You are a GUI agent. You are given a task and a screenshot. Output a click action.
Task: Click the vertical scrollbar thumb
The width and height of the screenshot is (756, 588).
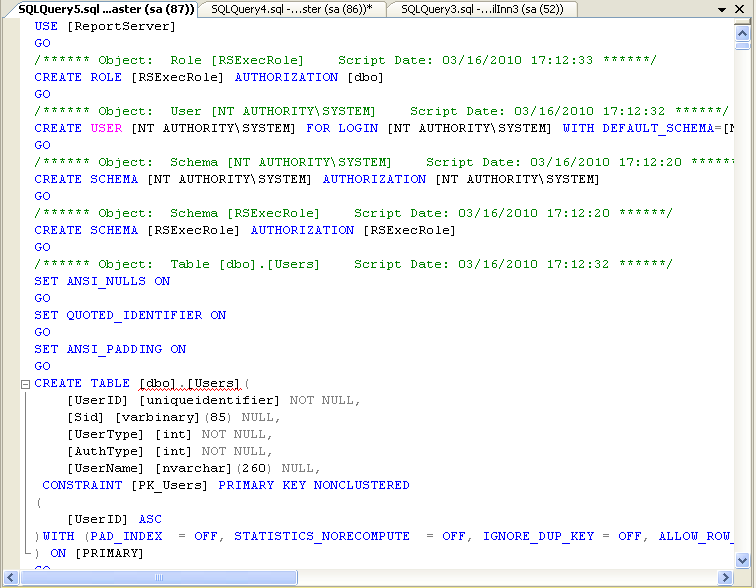[742, 46]
